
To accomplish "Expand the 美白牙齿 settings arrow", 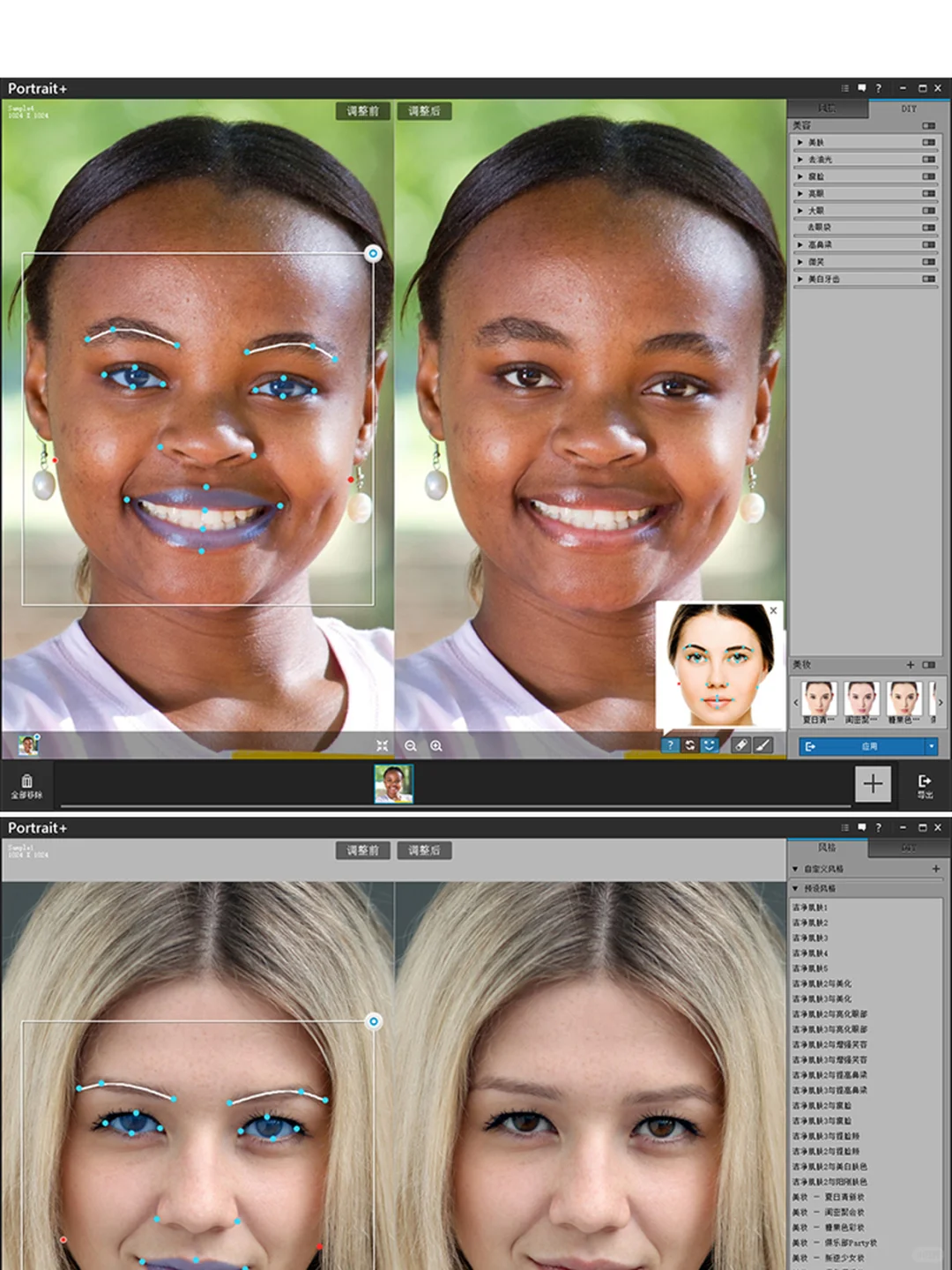I will pyautogui.click(x=800, y=279).
